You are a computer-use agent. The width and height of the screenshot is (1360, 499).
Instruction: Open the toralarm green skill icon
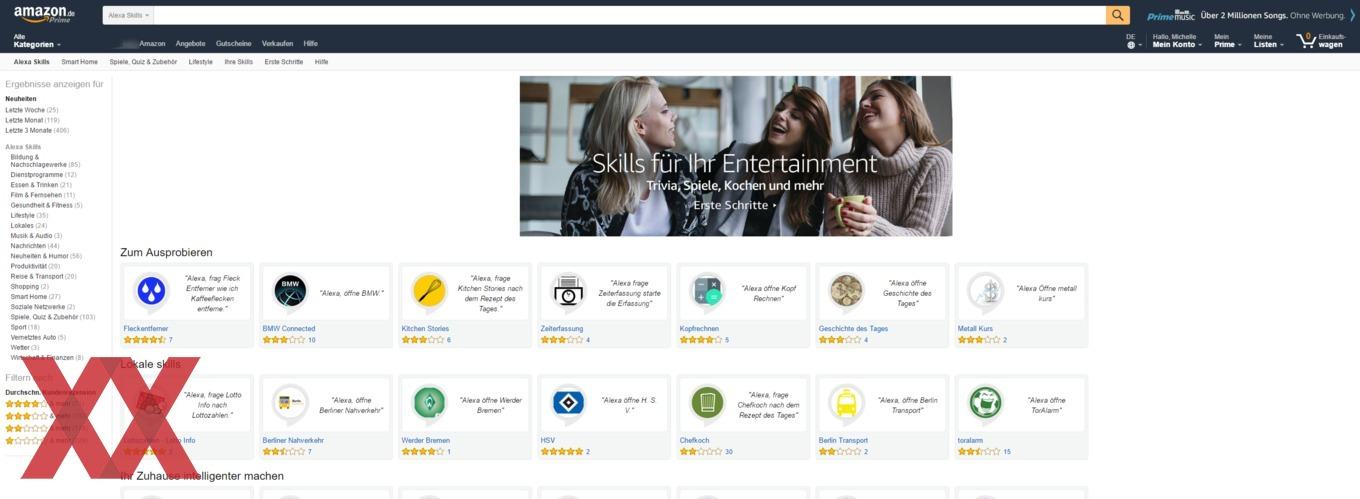pyautogui.click(x=985, y=402)
